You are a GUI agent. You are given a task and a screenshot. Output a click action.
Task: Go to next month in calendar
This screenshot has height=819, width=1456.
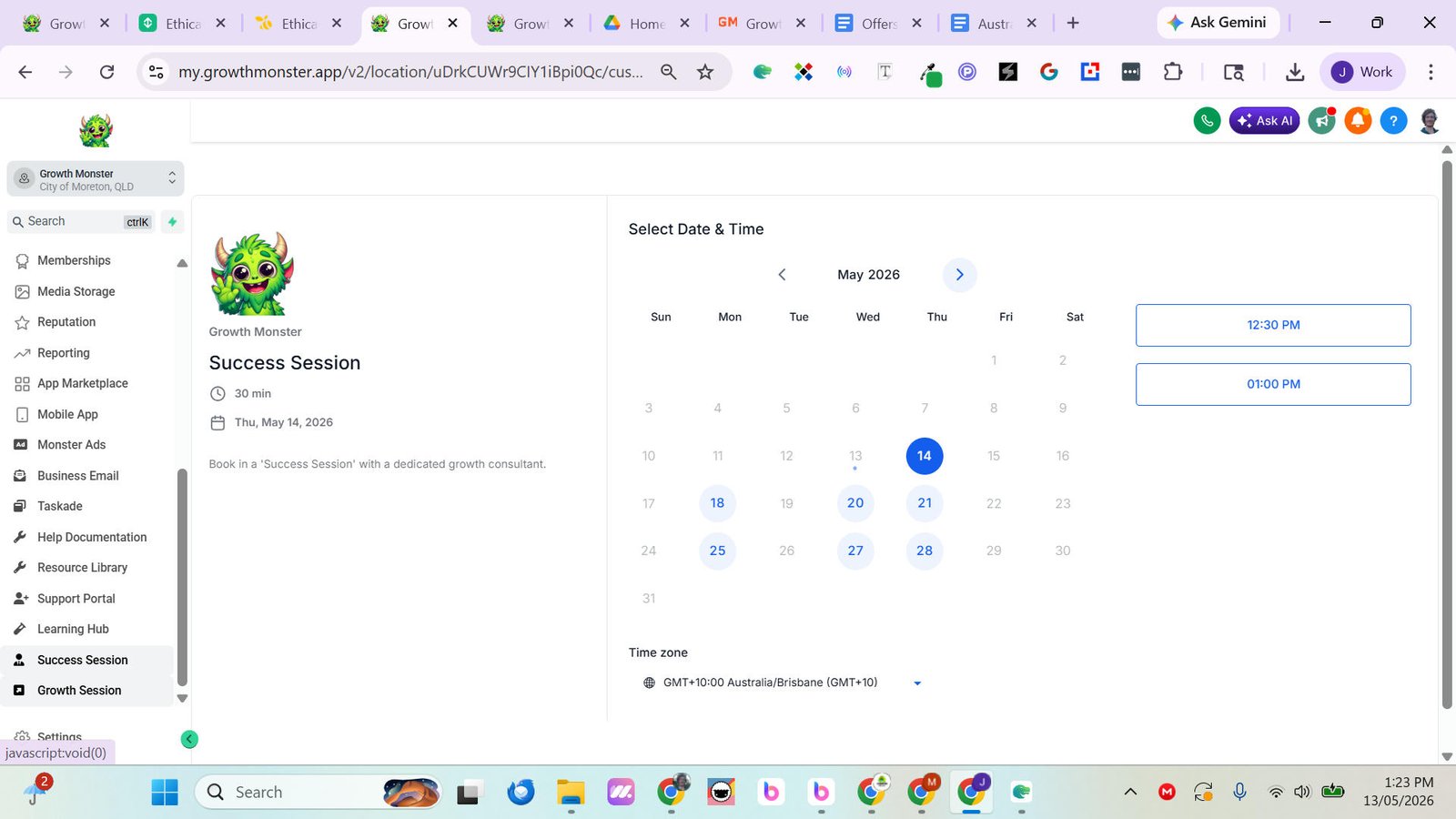point(959,275)
